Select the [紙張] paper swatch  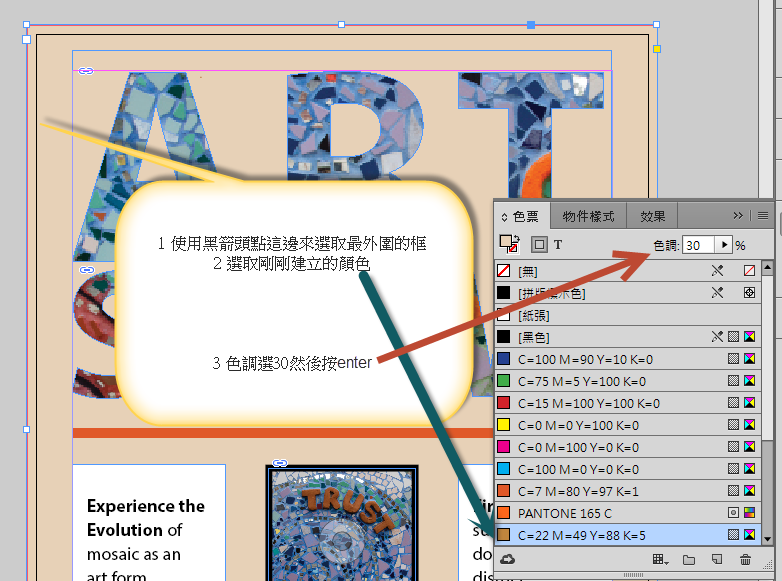coord(628,315)
